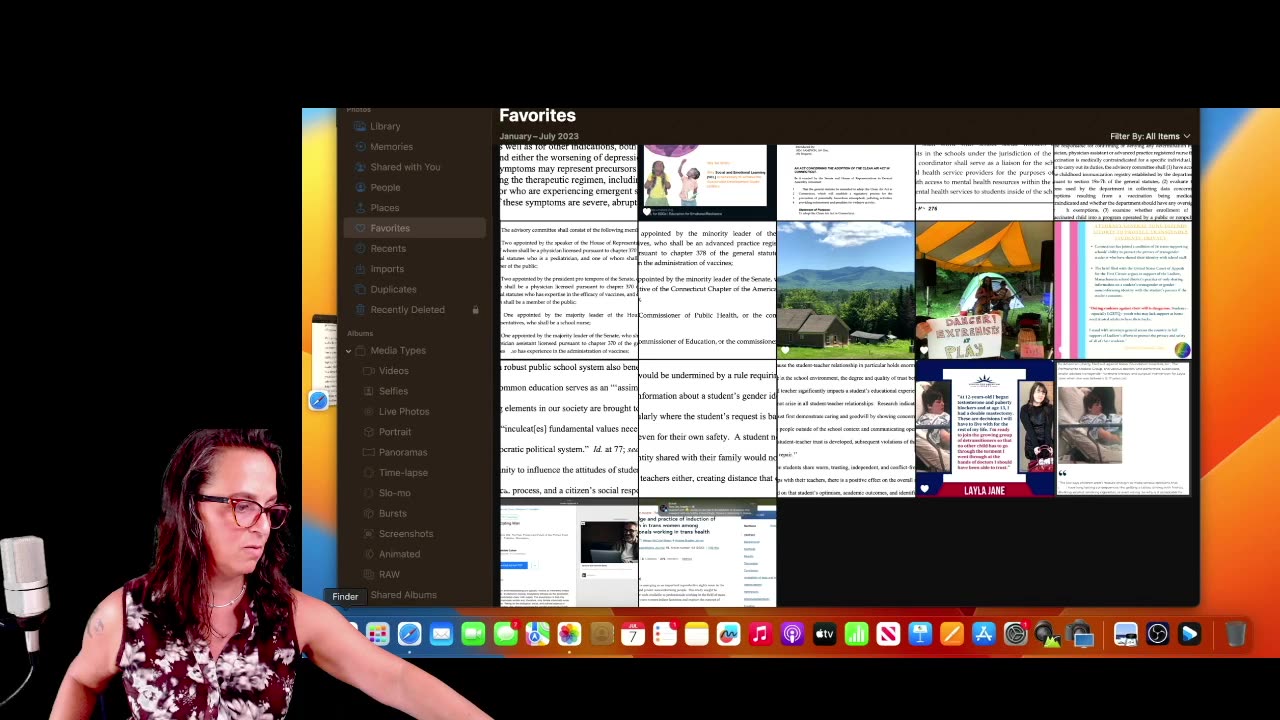Open Maps from the Dock
The width and height of the screenshot is (1280, 720).
pos(537,634)
